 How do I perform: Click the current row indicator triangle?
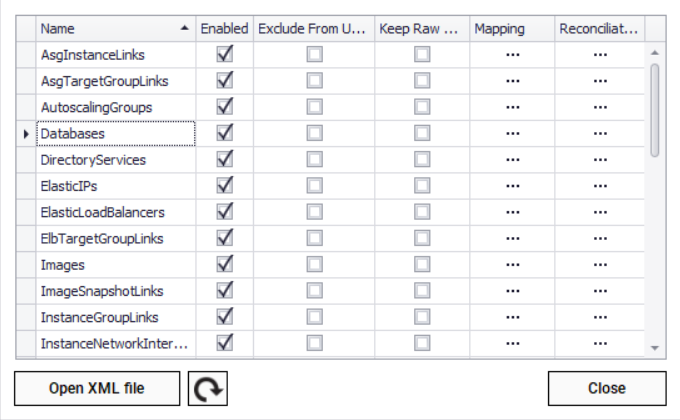click(x=25, y=133)
